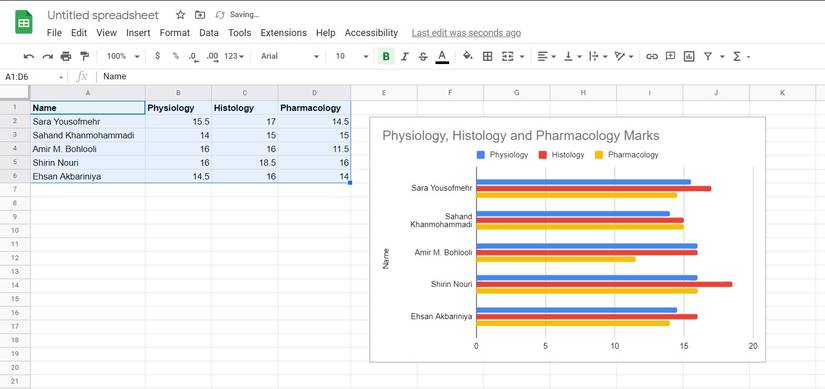This screenshot has width=825, height=389.
Task: Select row 7 header
Action: 15,189
